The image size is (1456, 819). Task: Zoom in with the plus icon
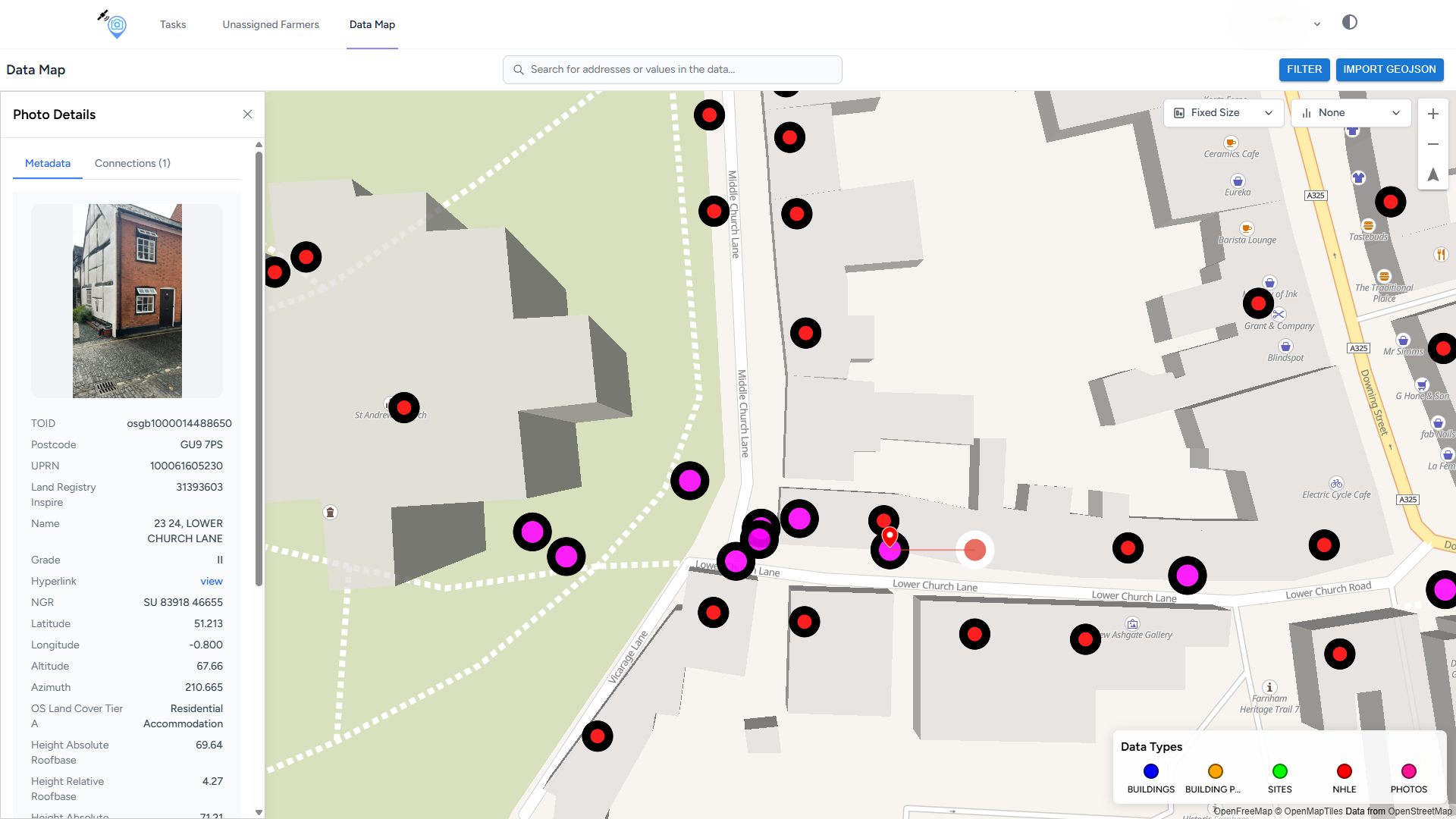[x=1432, y=114]
